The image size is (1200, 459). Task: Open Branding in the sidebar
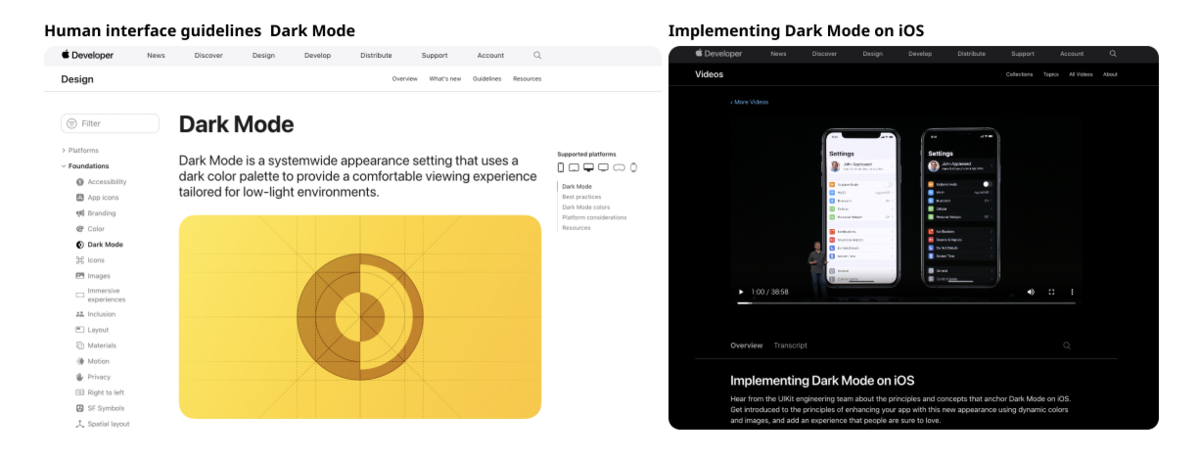click(x=96, y=213)
